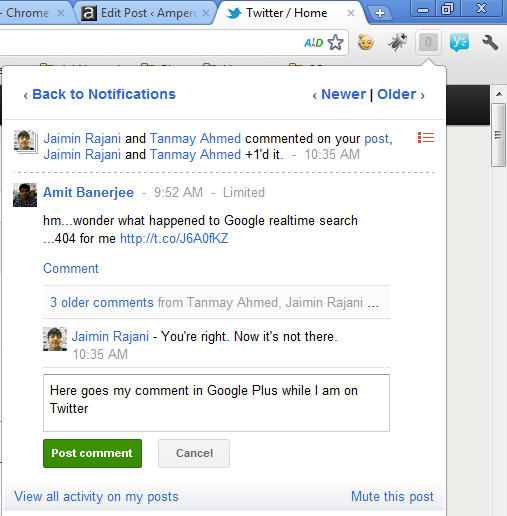Open the A!D extension icon in address bar

point(313,43)
